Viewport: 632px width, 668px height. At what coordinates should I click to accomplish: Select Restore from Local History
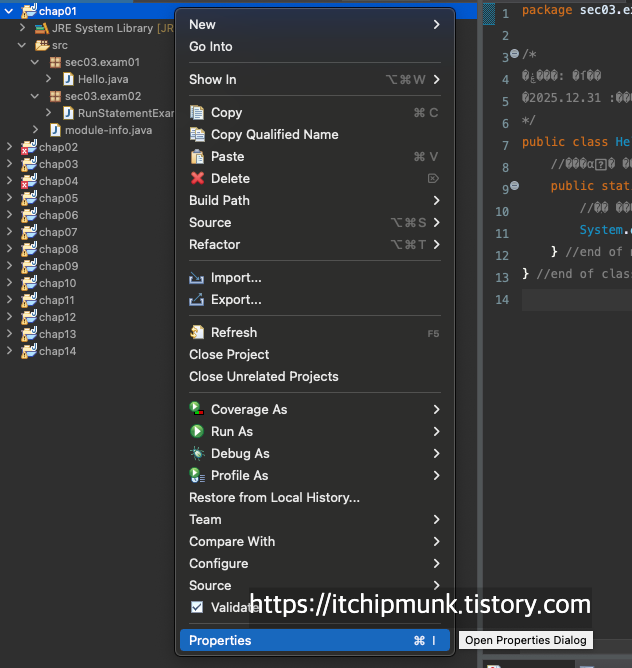click(x=315, y=498)
